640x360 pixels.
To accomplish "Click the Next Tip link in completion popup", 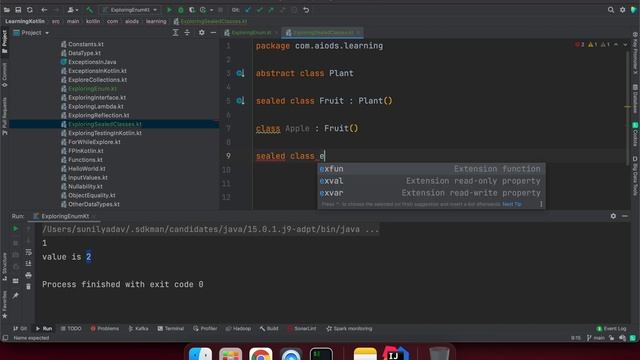I will point(512,204).
